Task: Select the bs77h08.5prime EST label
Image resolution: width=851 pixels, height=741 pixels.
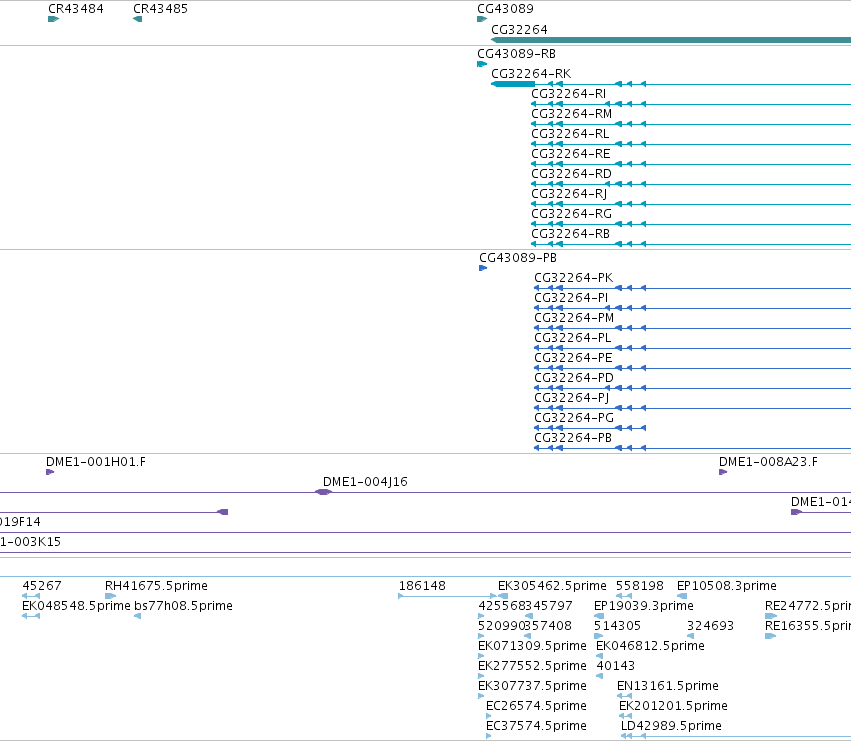Action: point(183,606)
